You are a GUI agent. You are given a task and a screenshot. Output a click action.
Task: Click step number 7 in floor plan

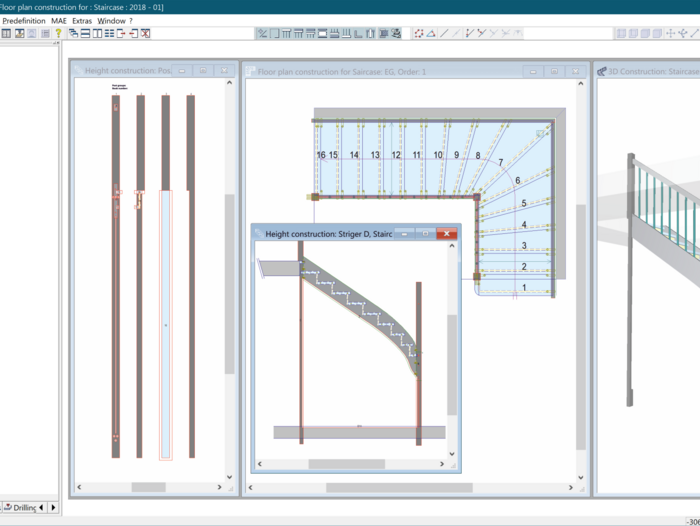500,162
